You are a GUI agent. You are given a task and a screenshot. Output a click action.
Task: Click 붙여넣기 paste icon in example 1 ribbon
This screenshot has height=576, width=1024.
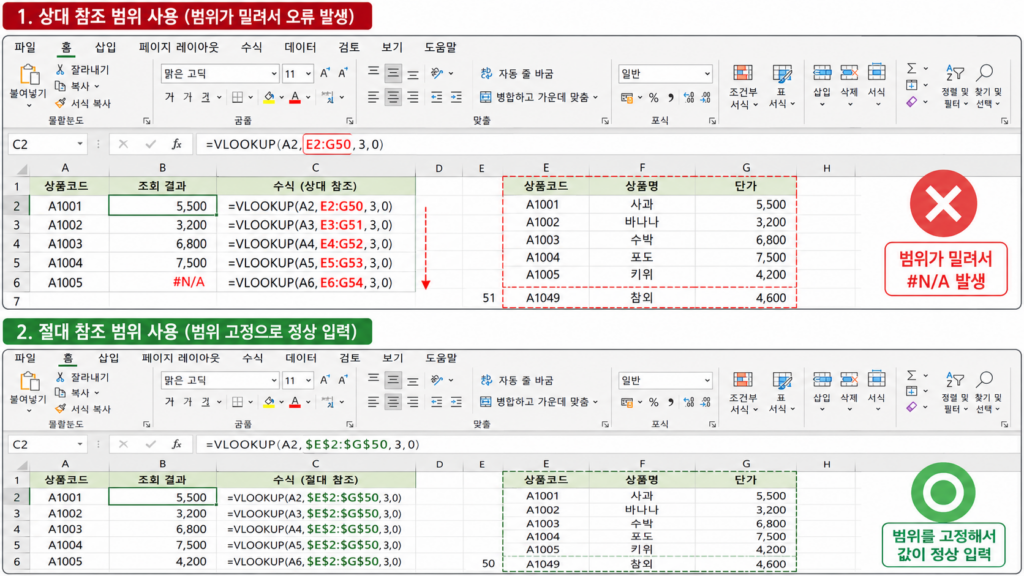(28, 75)
